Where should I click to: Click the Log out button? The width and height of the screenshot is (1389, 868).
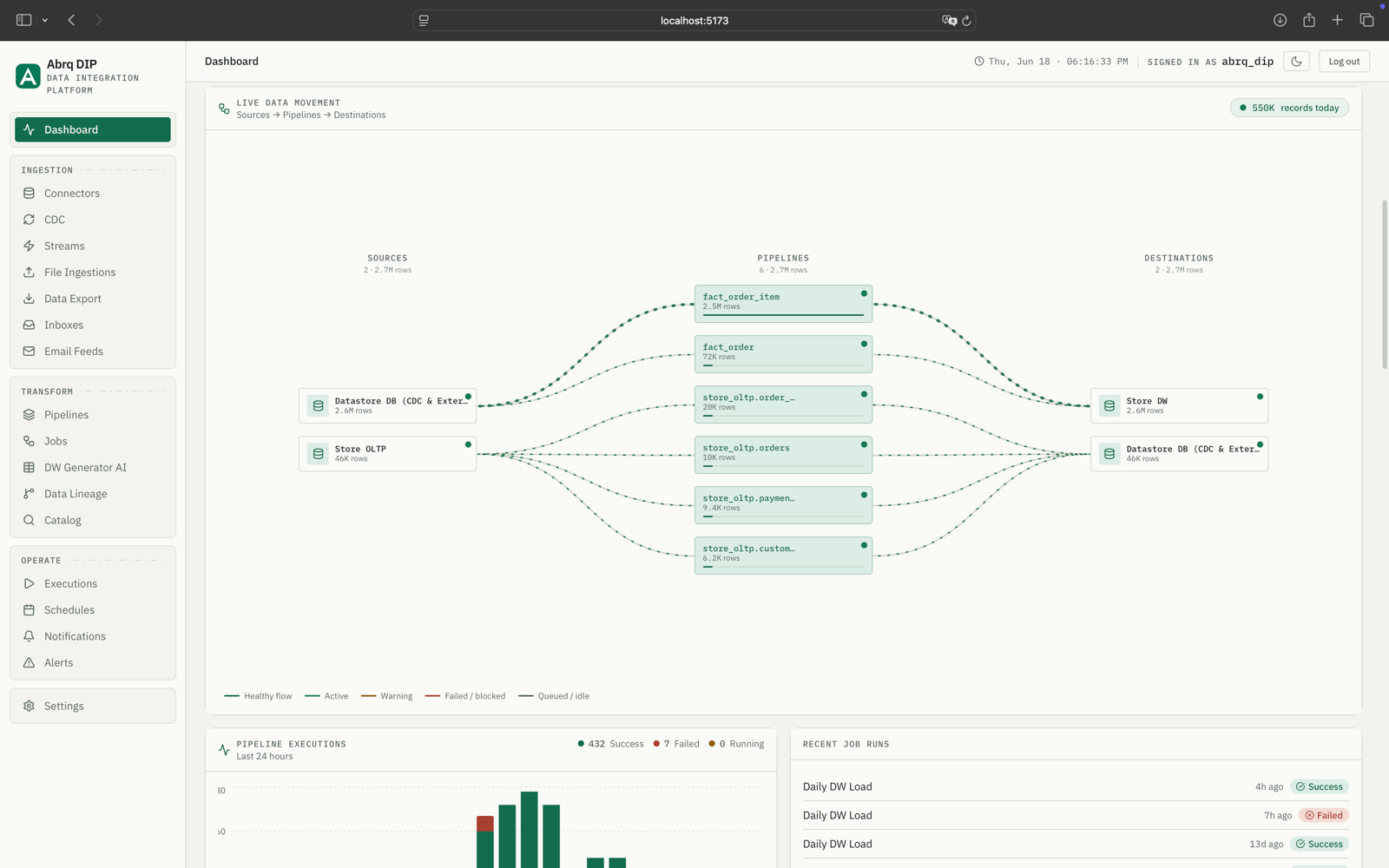coord(1344,61)
